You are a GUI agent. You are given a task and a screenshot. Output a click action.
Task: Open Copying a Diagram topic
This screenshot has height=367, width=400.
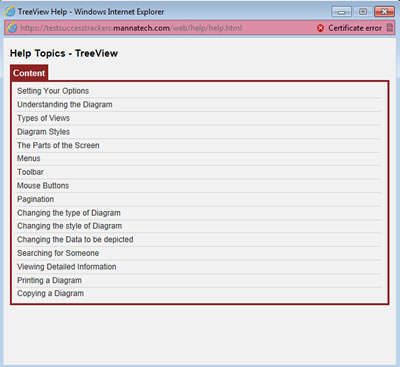click(x=50, y=293)
